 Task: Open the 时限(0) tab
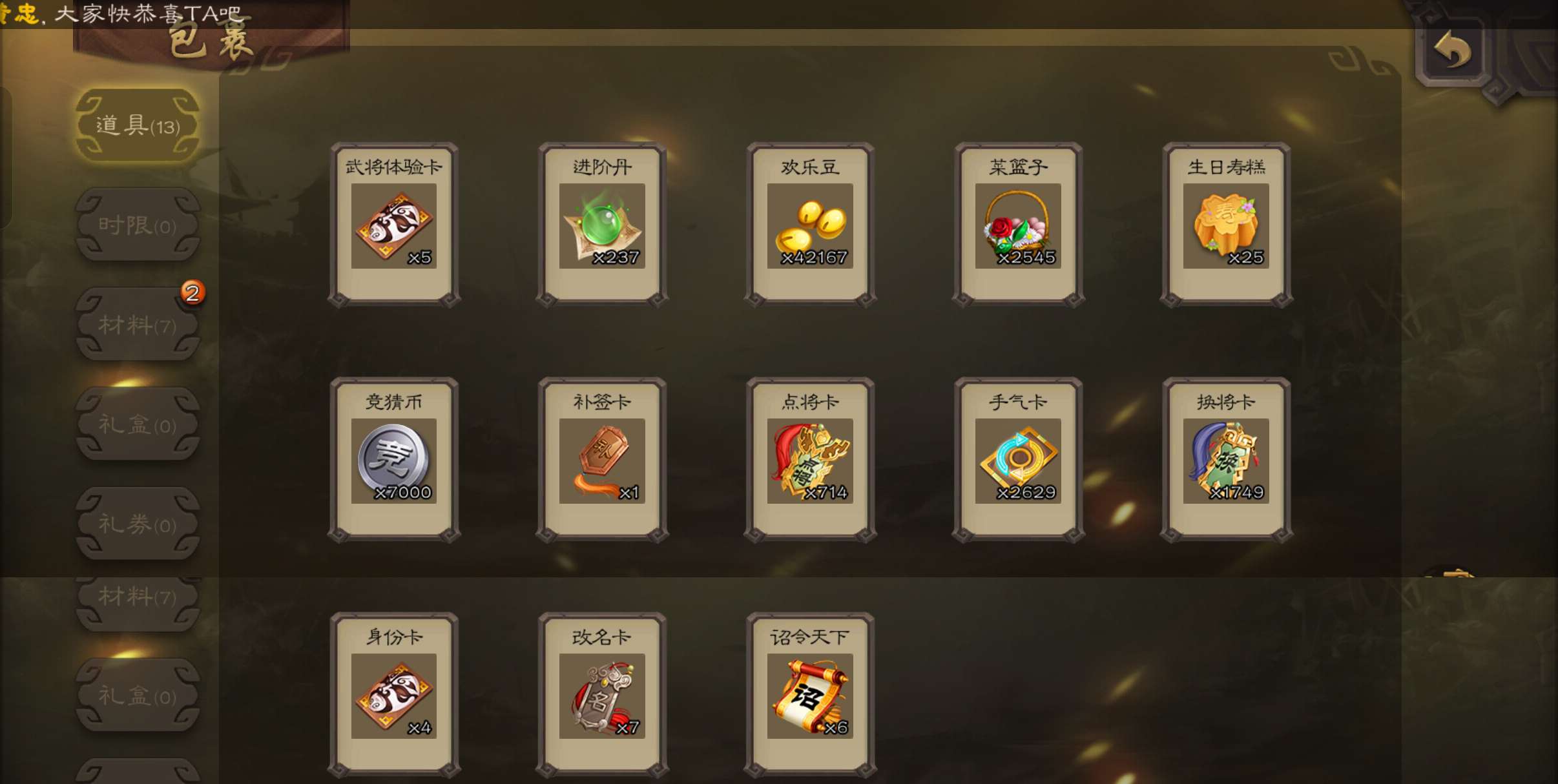click(138, 225)
